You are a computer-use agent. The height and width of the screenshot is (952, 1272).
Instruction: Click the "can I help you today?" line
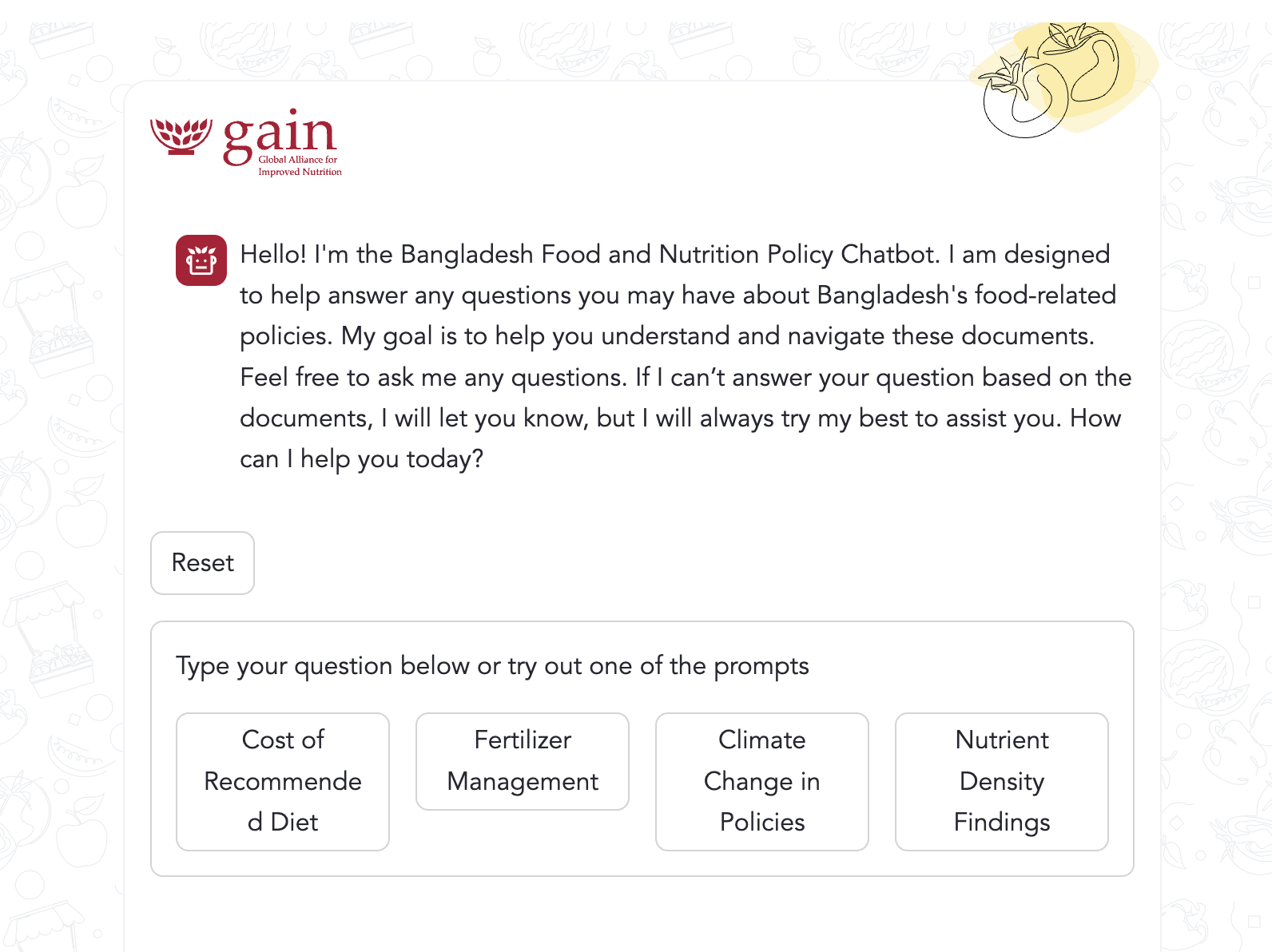coord(362,459)
